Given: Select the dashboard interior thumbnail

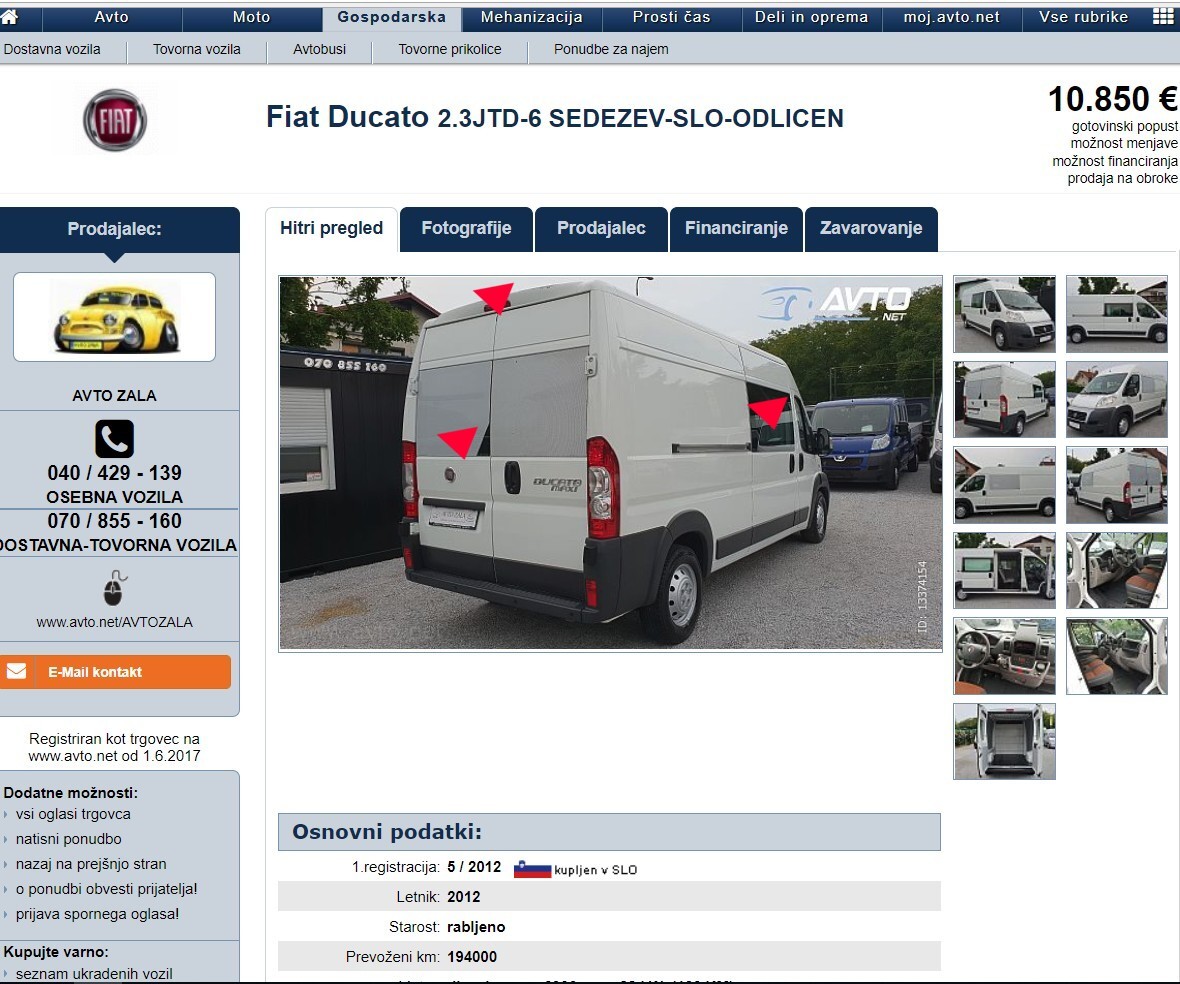Looking at the screenshot, I should [1004, 656].
